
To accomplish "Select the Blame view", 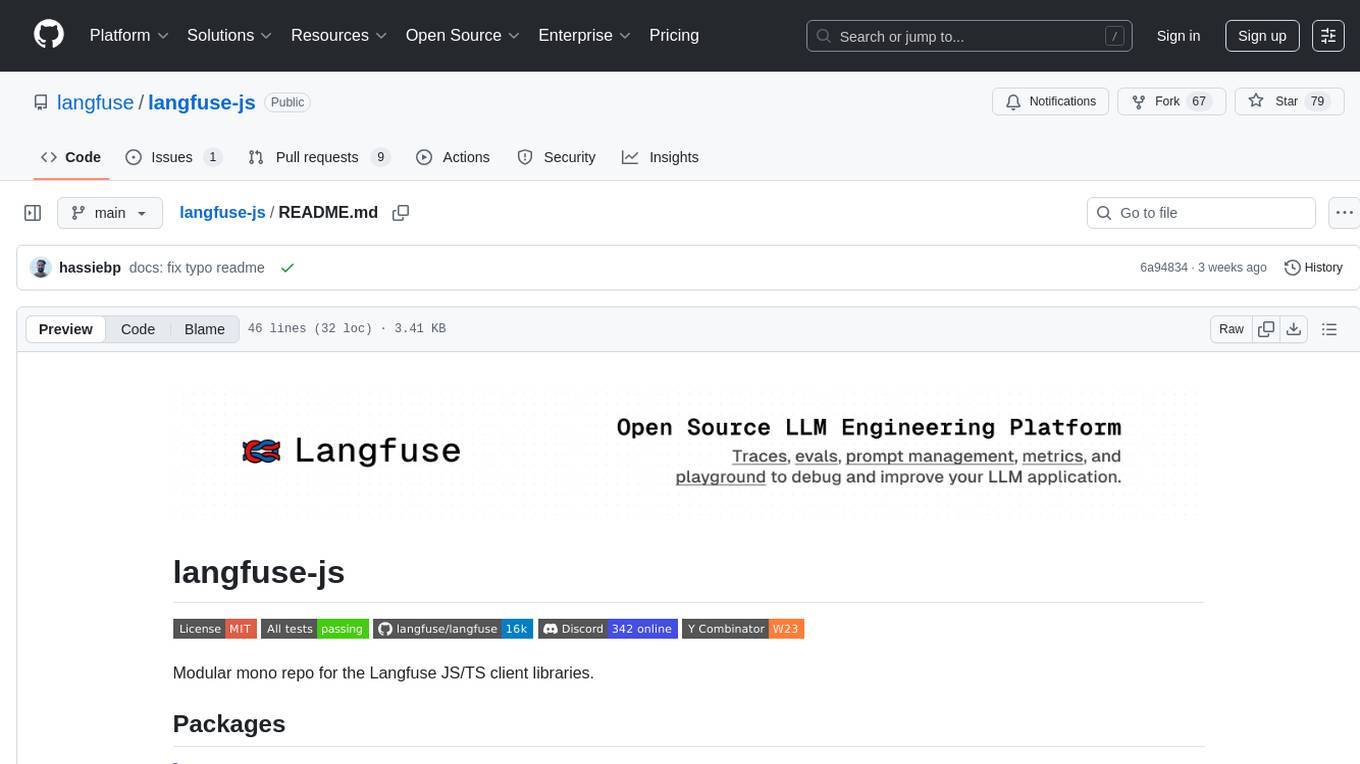I will pos(205,329).
